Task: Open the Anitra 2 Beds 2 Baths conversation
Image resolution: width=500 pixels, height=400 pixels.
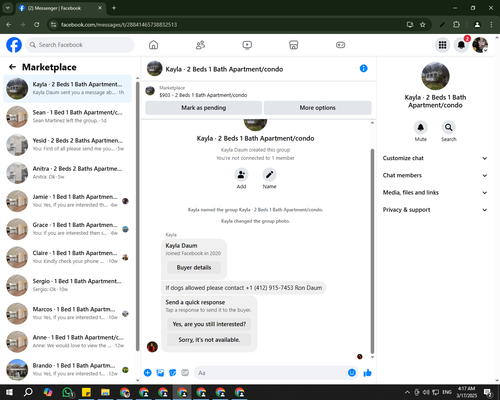Action: click(68, 173)
